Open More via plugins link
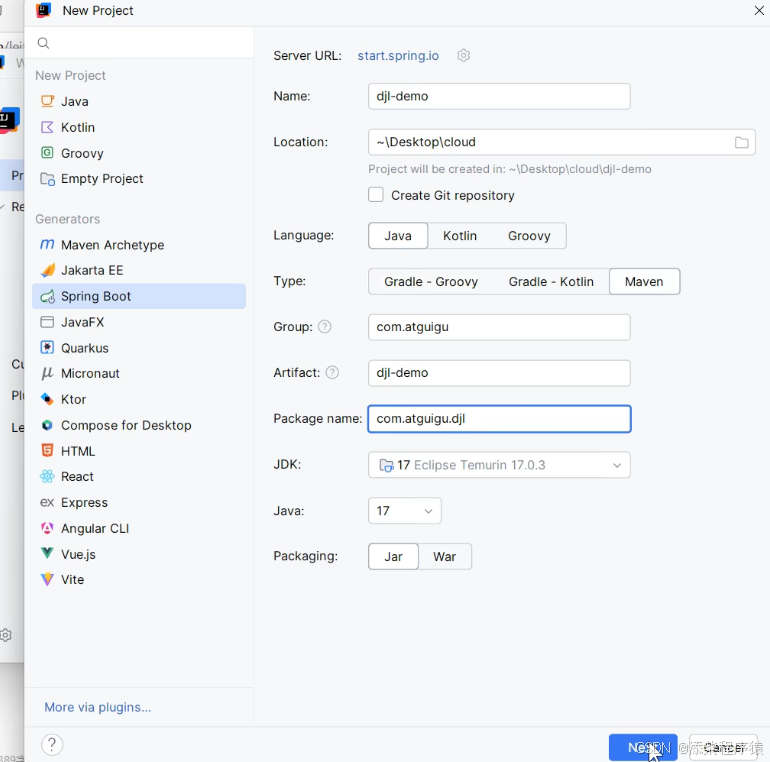The height and width of the screenshot is (762, 770). coord(98,707)
